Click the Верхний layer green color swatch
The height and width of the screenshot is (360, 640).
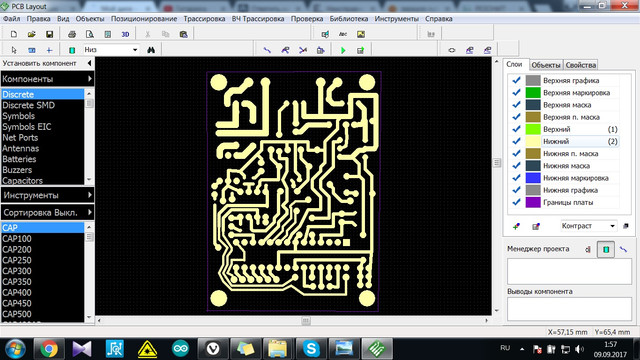(x=533, y=129)
